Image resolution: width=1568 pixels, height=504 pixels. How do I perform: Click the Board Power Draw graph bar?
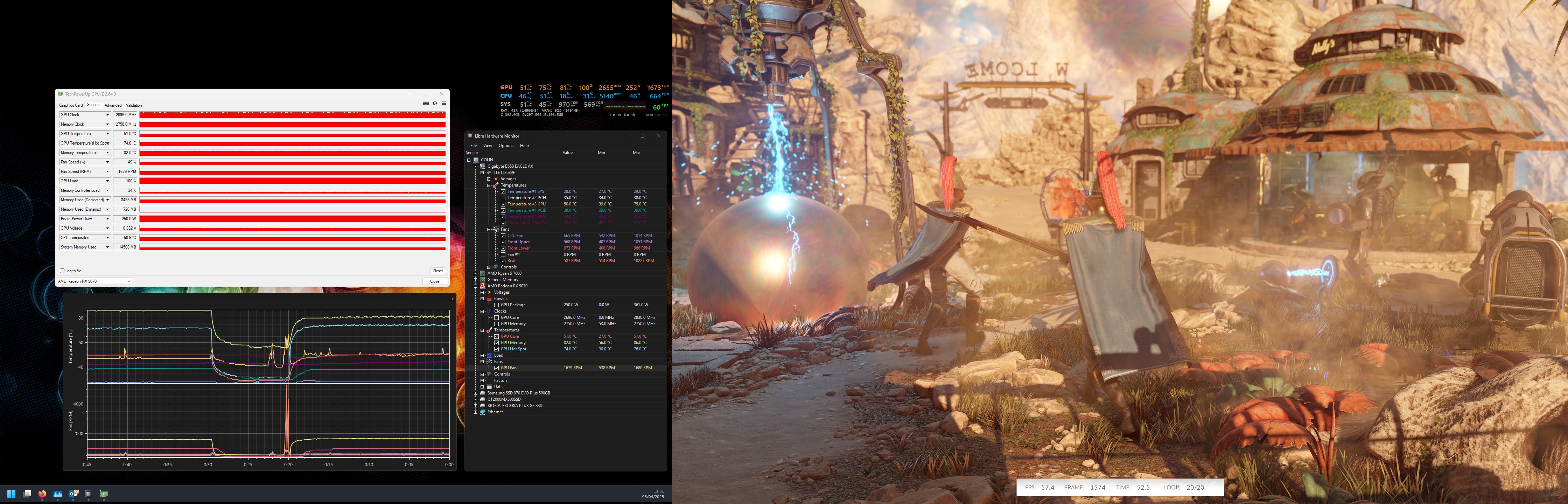[x=292, y=219]
